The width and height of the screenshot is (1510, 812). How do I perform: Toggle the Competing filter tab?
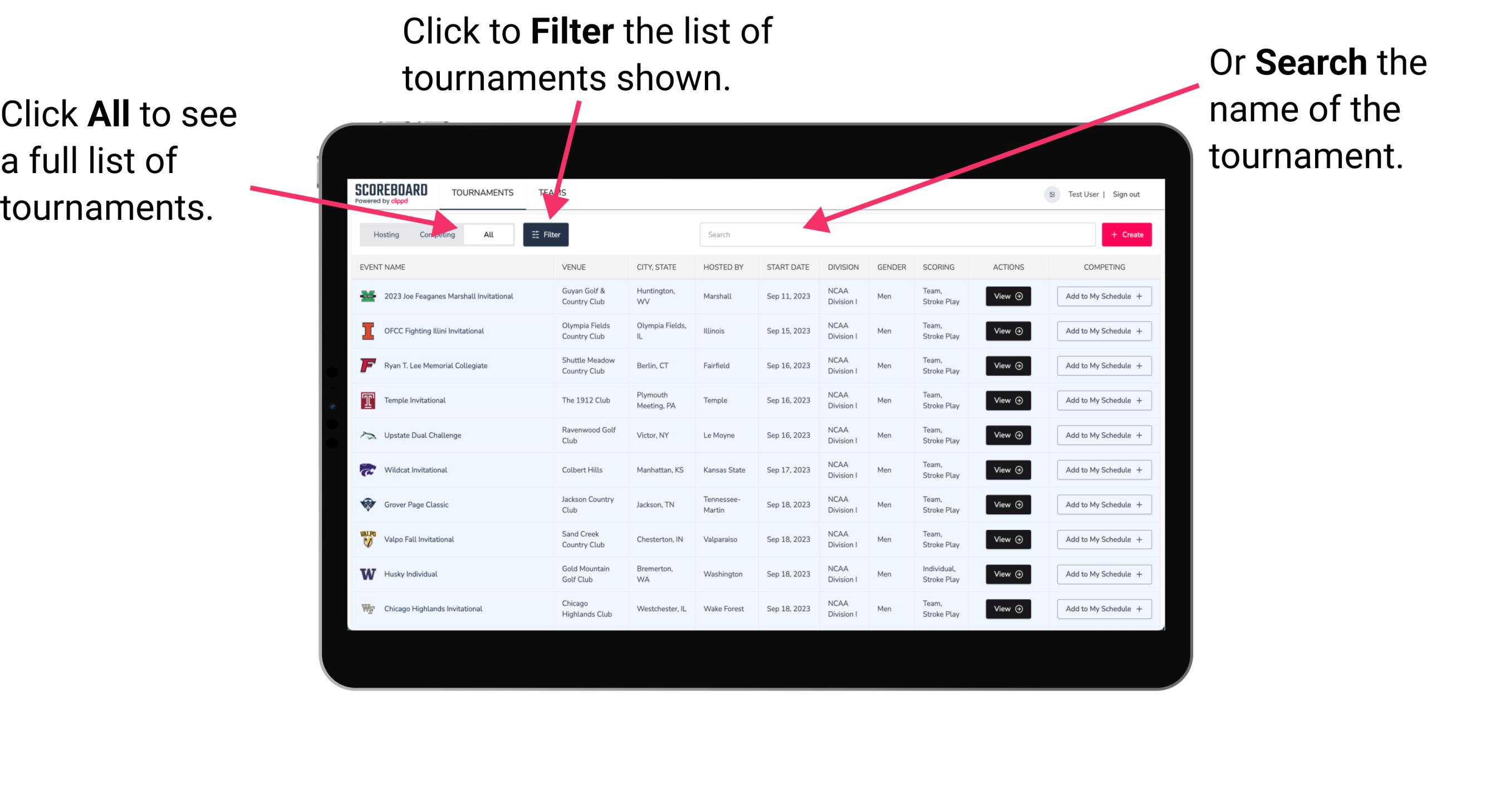point(435,234)
